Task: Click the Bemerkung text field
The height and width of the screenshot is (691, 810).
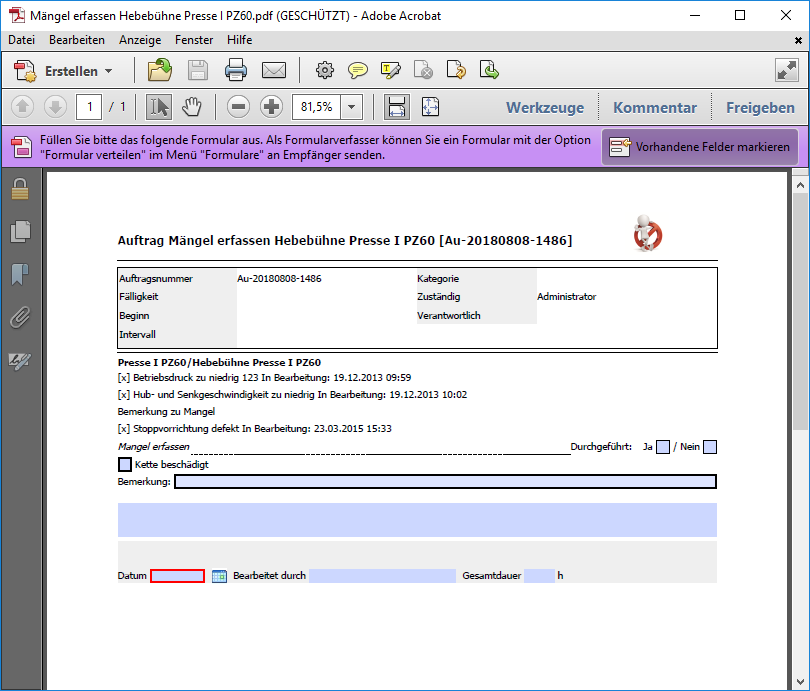Action: [445, 481]
